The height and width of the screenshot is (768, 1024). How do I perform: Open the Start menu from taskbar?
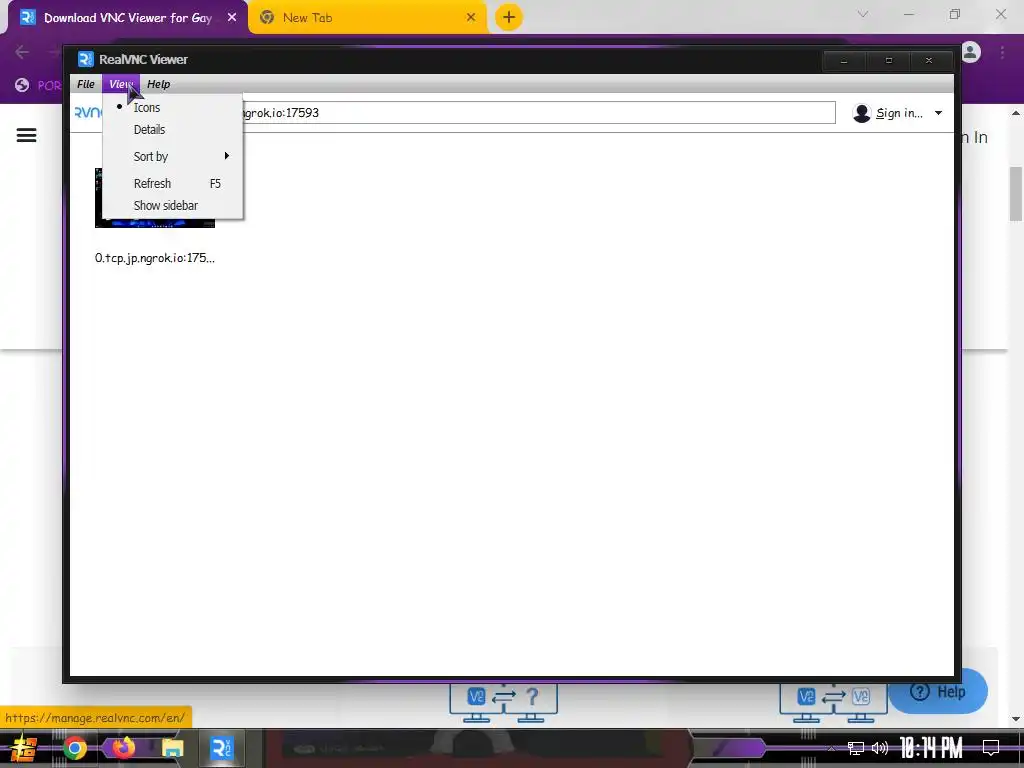[24, 748]
